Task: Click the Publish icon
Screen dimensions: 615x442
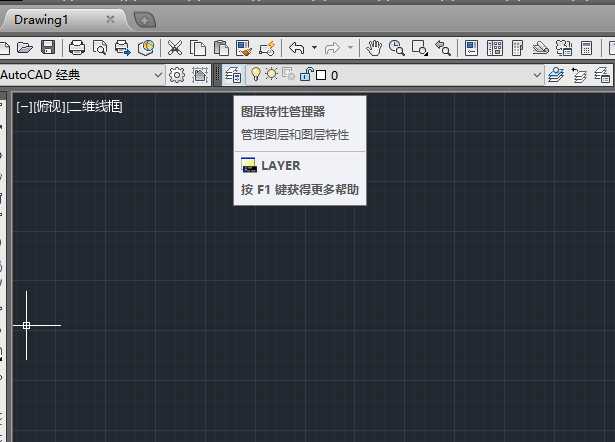Action: 123,48
